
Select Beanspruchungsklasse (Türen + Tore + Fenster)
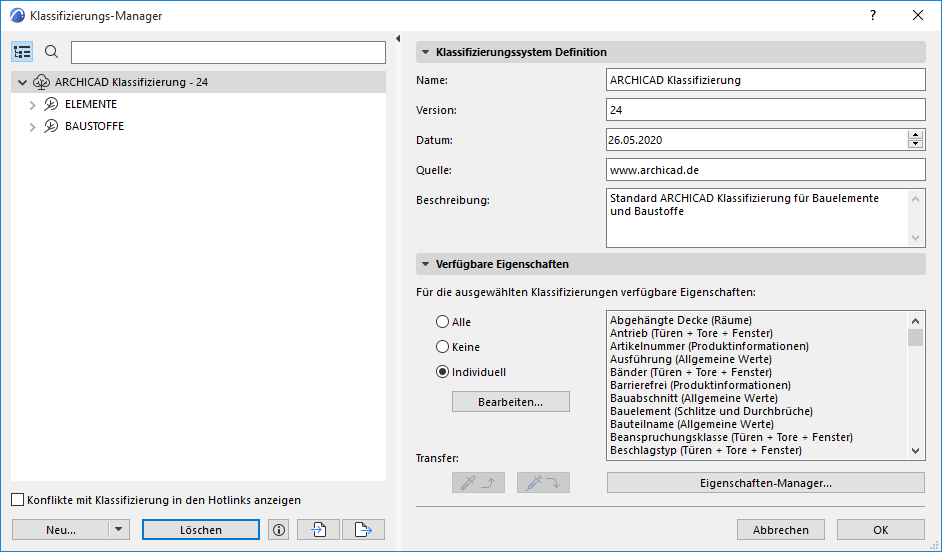731,437
